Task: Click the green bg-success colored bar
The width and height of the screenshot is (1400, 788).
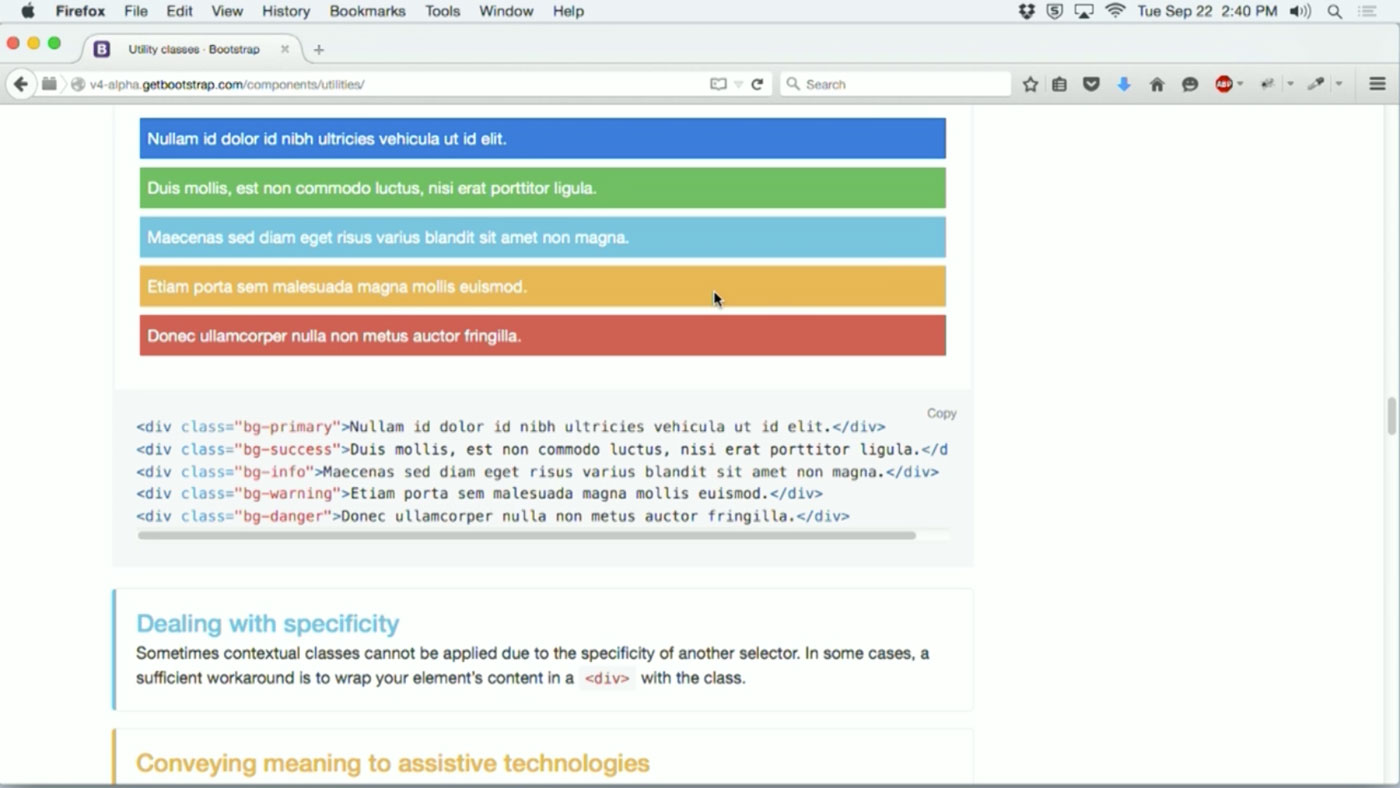Action: [x=542, y=188]
